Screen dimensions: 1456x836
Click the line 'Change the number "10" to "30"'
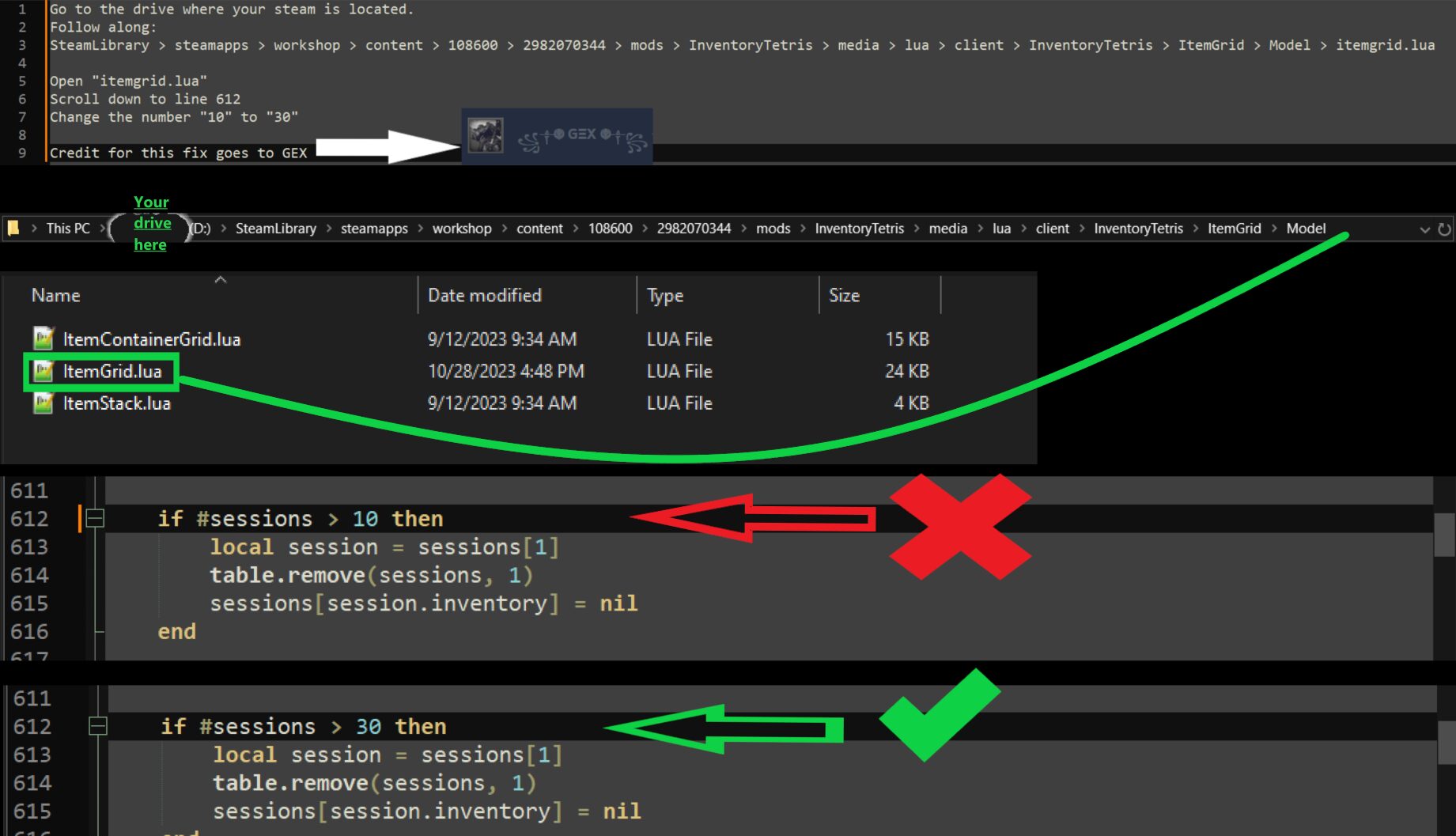174,117
